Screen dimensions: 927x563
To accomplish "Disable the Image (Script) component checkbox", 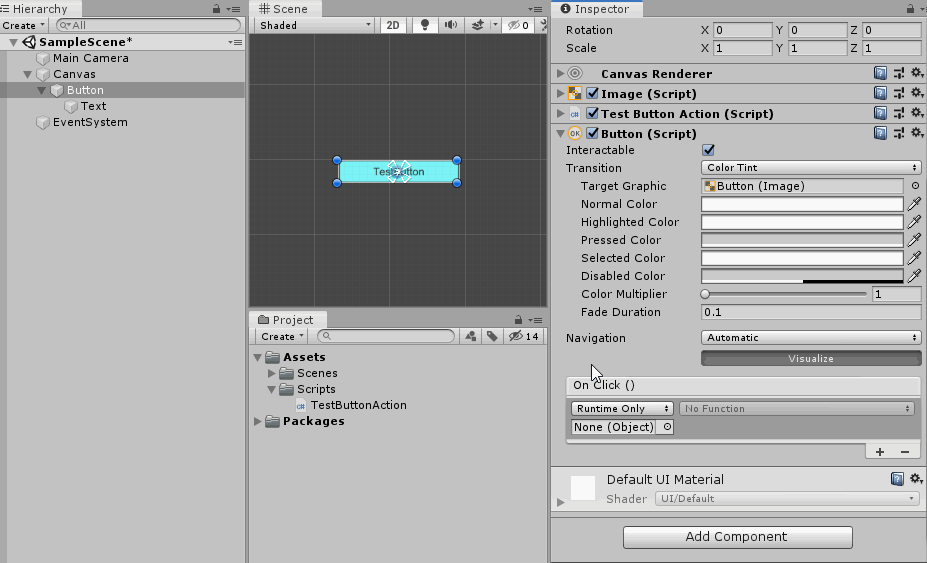I will [592, 94].
